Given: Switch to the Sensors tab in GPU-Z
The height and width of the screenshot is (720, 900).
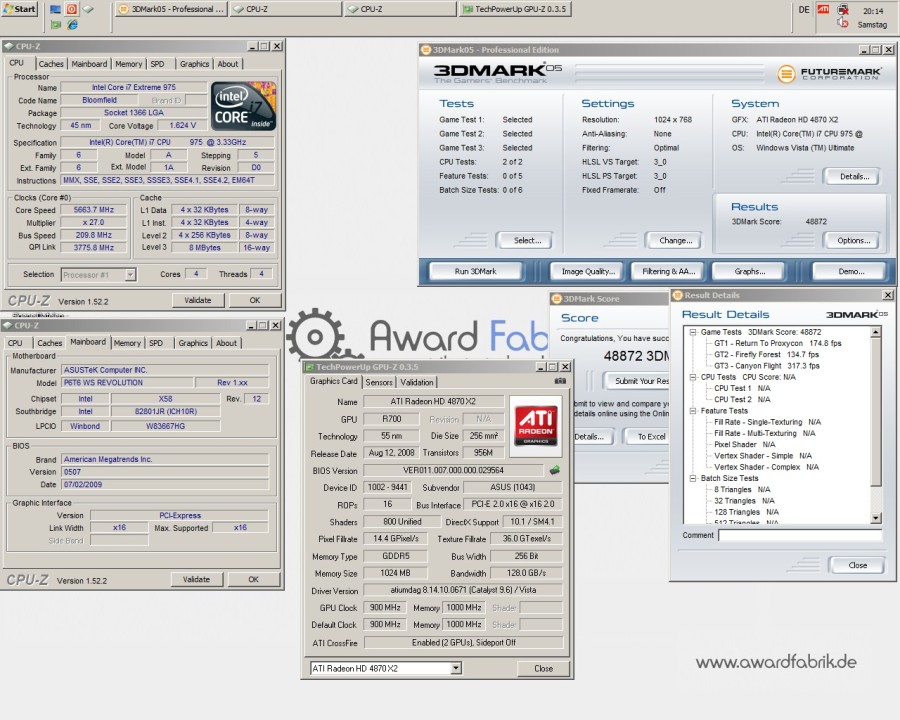Looking at the screenshot, I should [x=379, y=382].
